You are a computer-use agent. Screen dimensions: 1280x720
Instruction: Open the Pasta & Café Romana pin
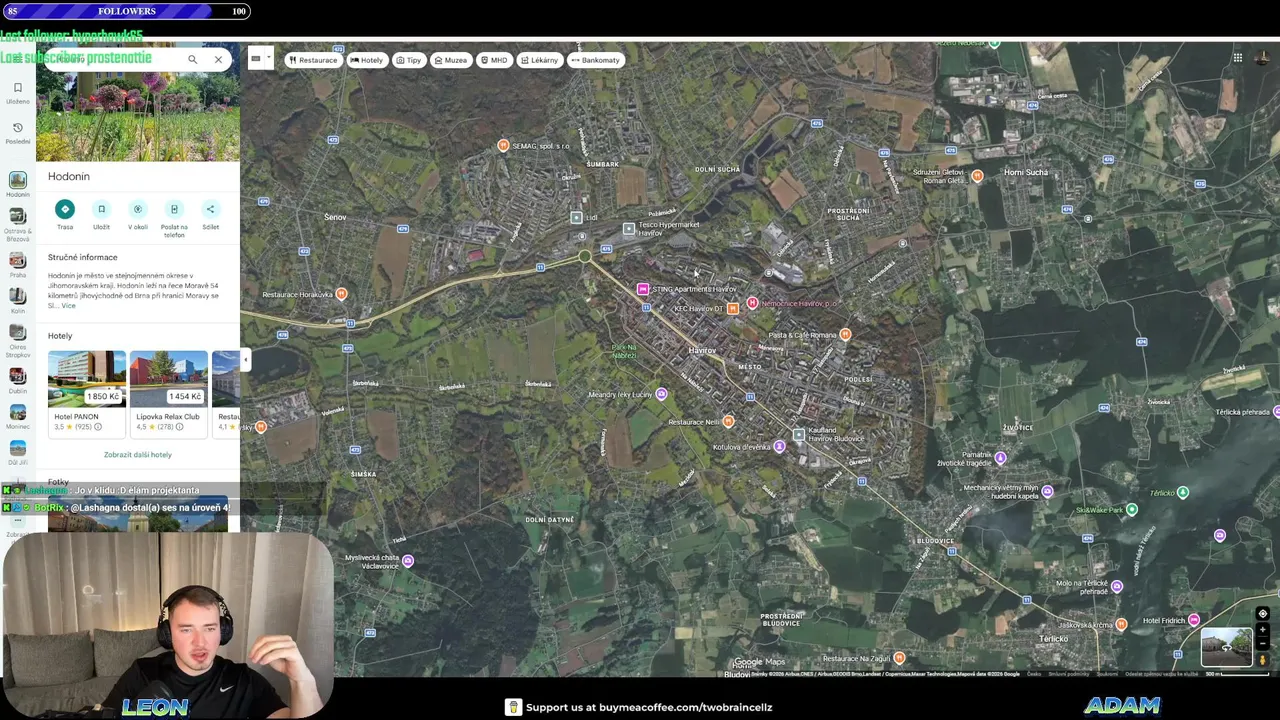click(845, 334)
